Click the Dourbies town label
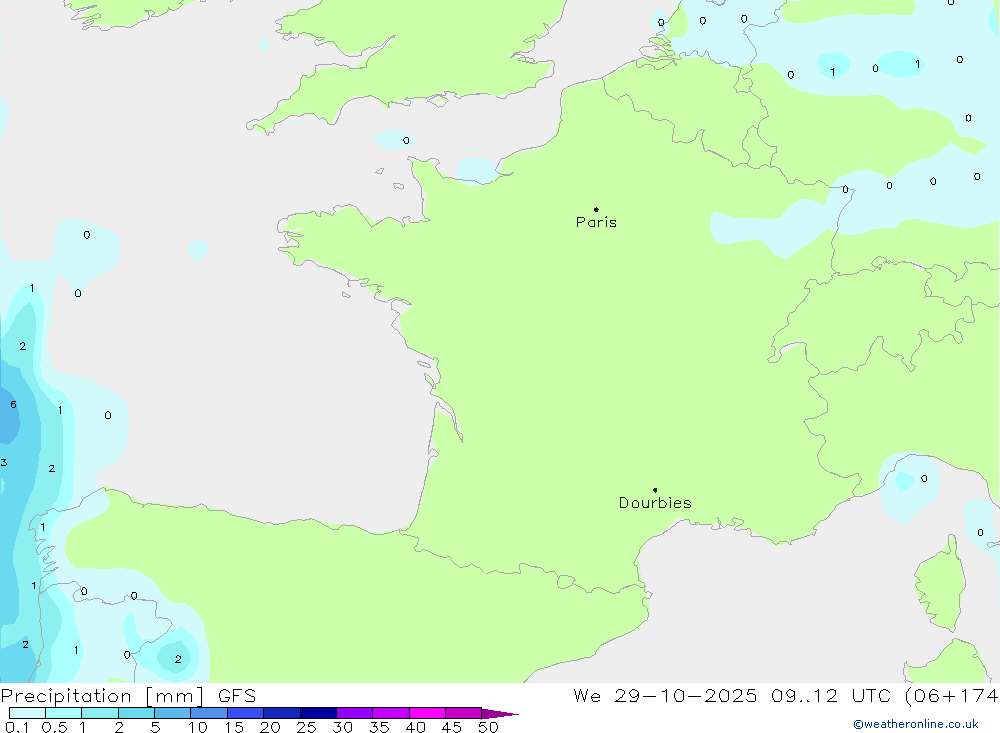Screen dimensions: 1000x733 pos(655,503)
